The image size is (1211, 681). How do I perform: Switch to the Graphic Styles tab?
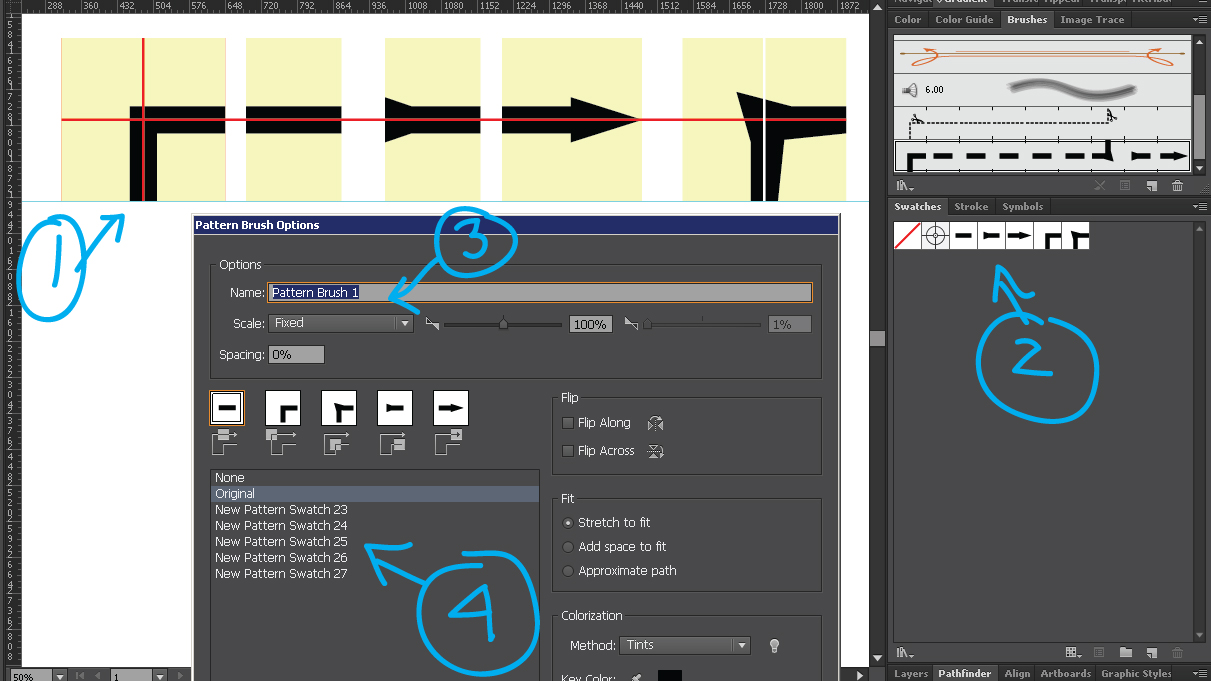point(1136,674)
